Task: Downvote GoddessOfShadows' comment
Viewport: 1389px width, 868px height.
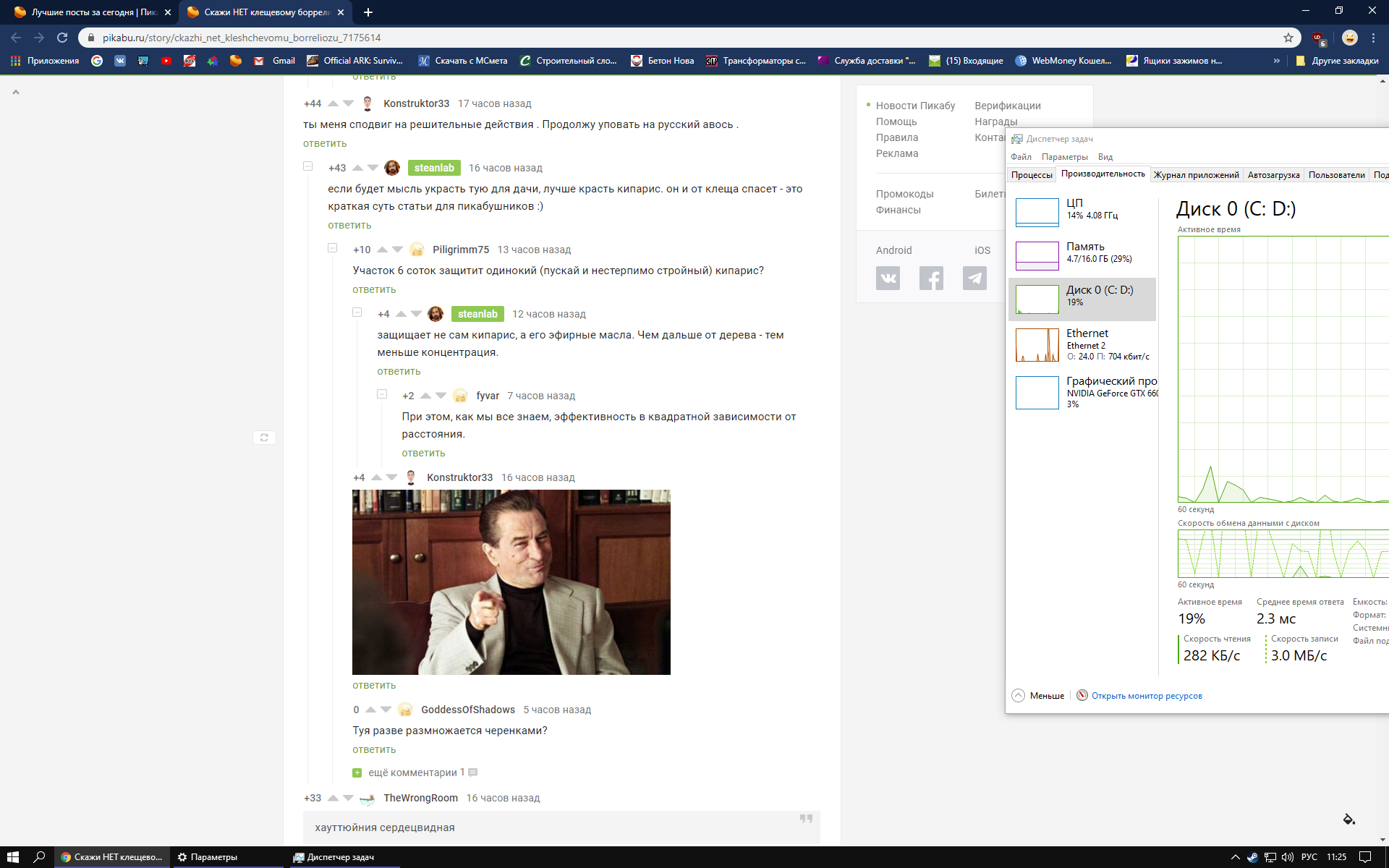Action: tap(386, 710)
